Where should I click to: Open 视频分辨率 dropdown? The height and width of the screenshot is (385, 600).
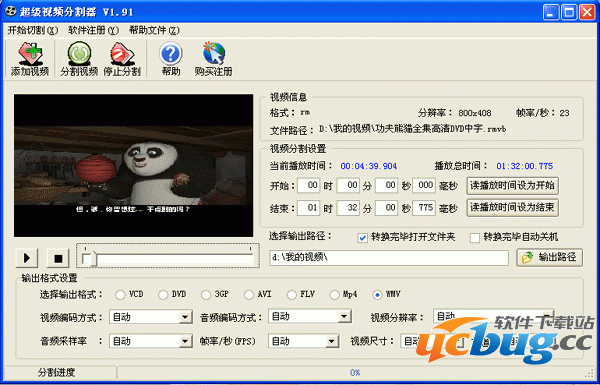point(494,316)
